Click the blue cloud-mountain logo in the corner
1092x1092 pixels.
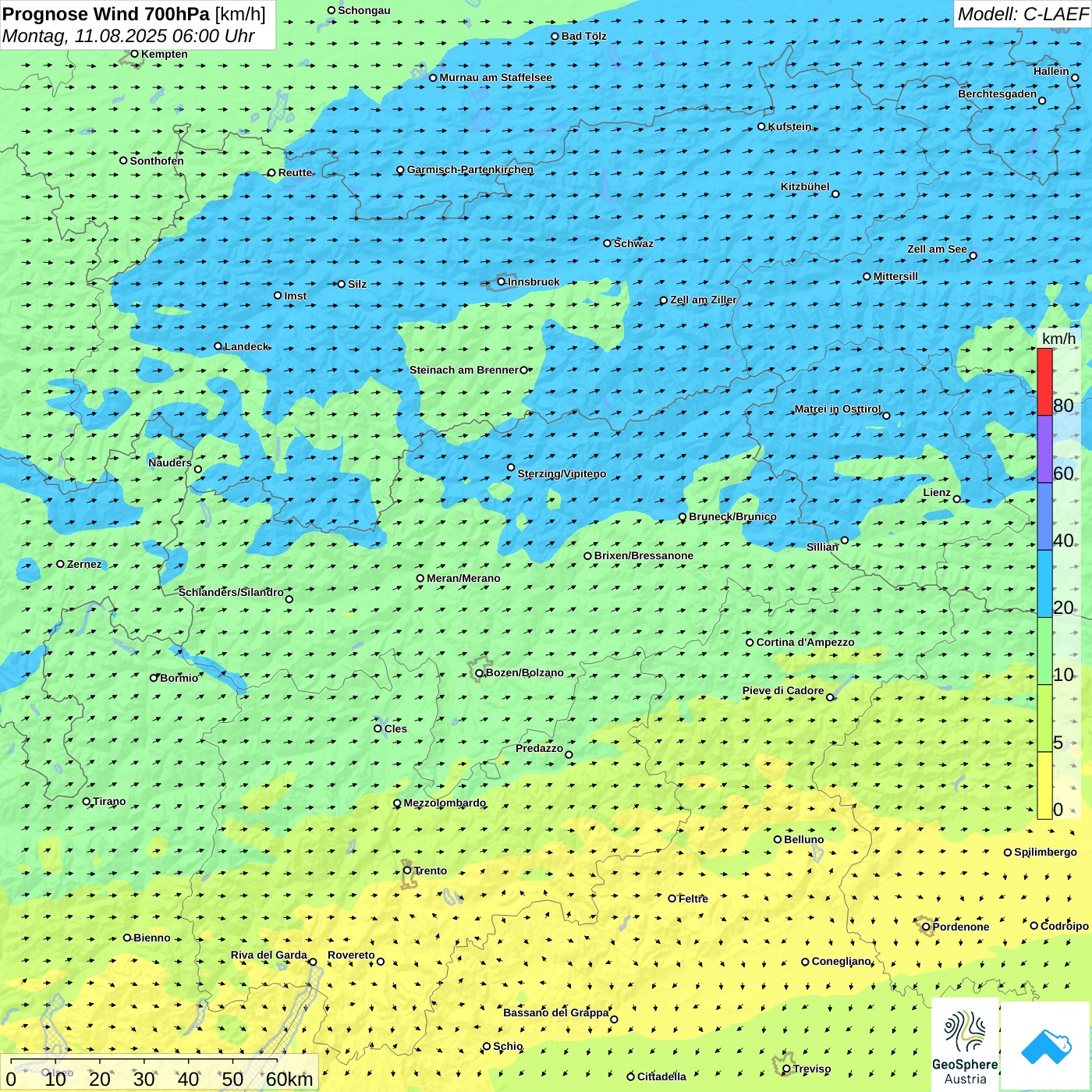(1046, 1046)
